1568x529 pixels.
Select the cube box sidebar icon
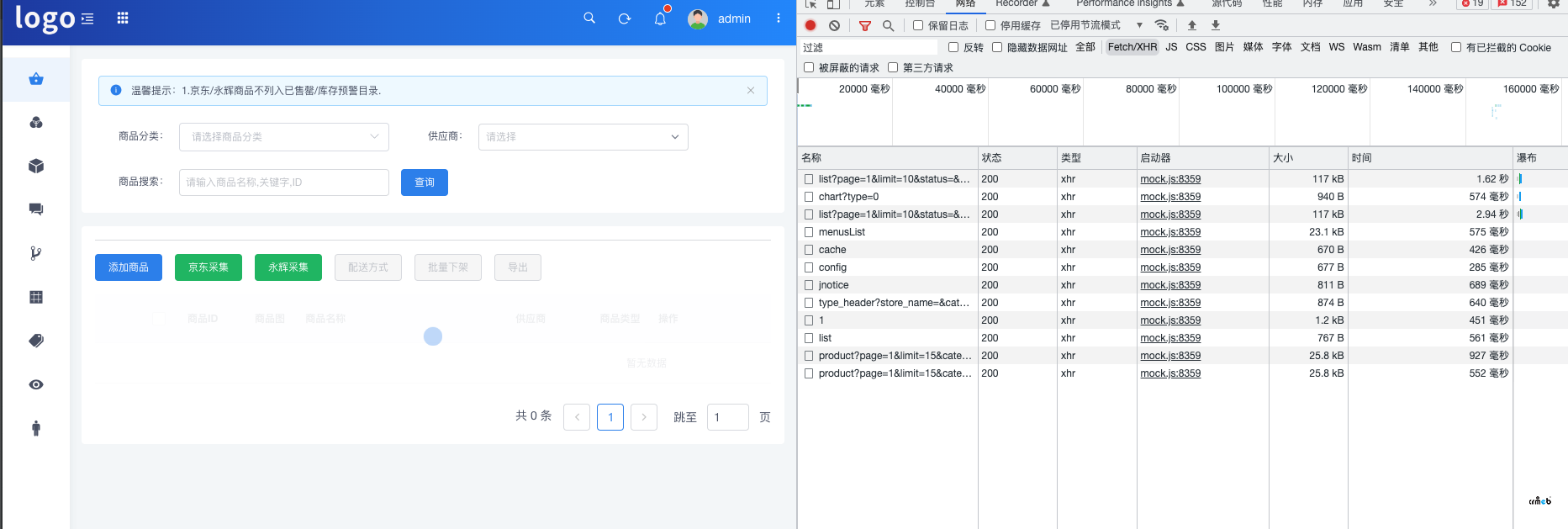[36, 167]
